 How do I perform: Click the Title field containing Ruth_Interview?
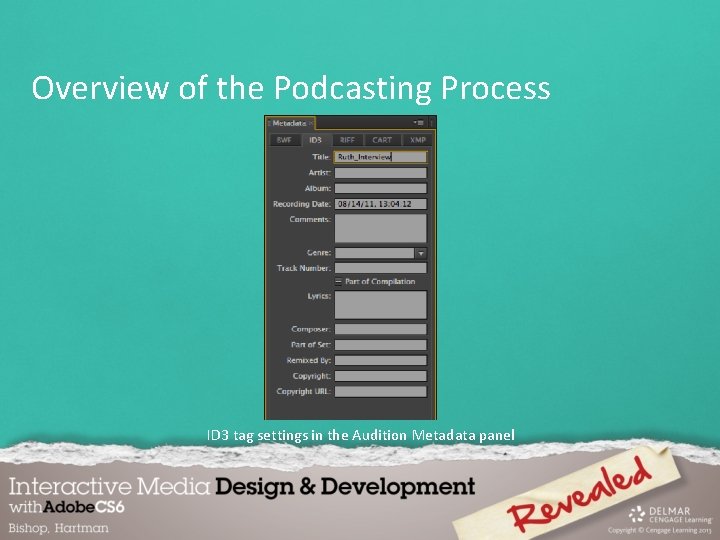380,157
